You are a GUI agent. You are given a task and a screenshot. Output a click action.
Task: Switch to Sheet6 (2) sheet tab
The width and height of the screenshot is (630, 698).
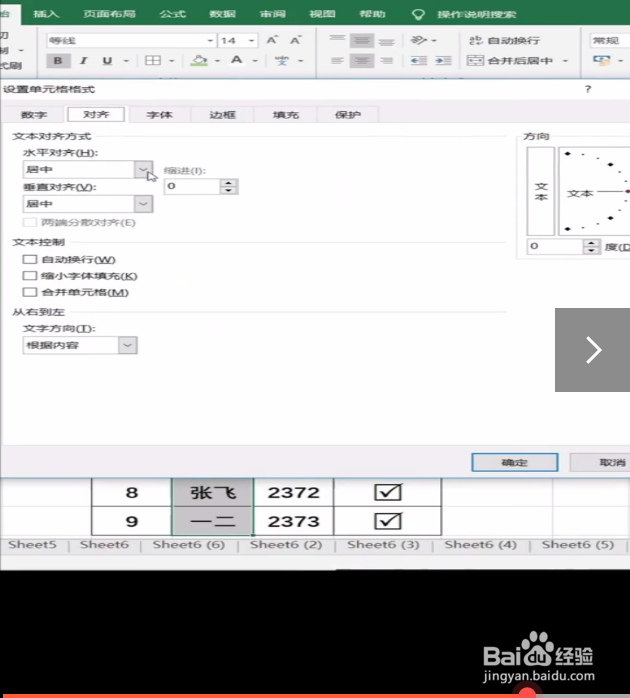pos(286,544)
